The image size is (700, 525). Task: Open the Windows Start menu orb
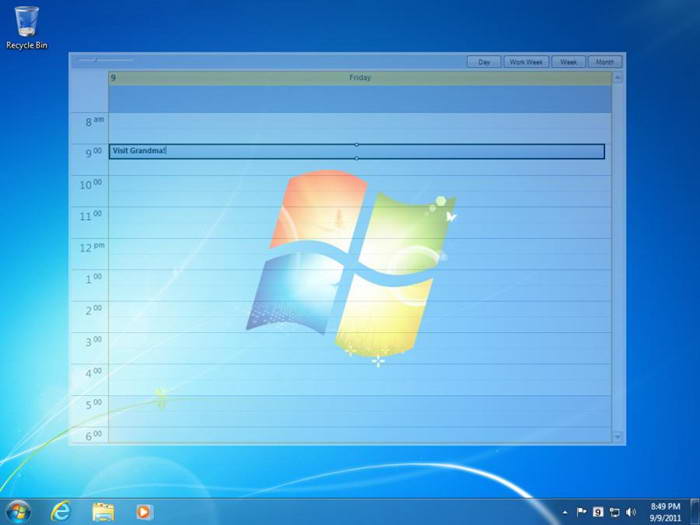tap(18, 512)
